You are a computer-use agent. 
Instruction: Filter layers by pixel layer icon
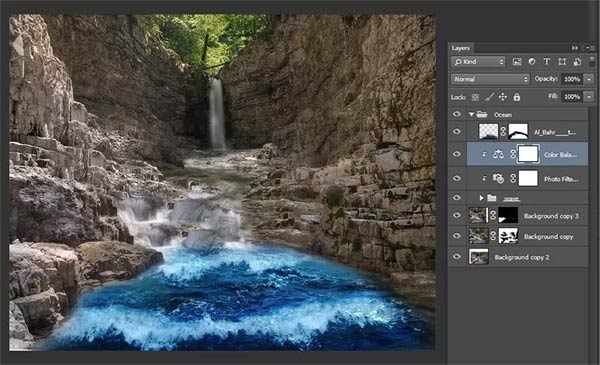pyautogui.click(x=517, y=62)
